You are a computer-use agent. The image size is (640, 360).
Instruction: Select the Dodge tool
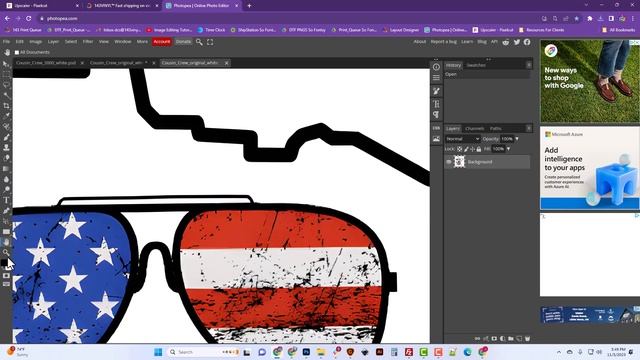[6, 189]
